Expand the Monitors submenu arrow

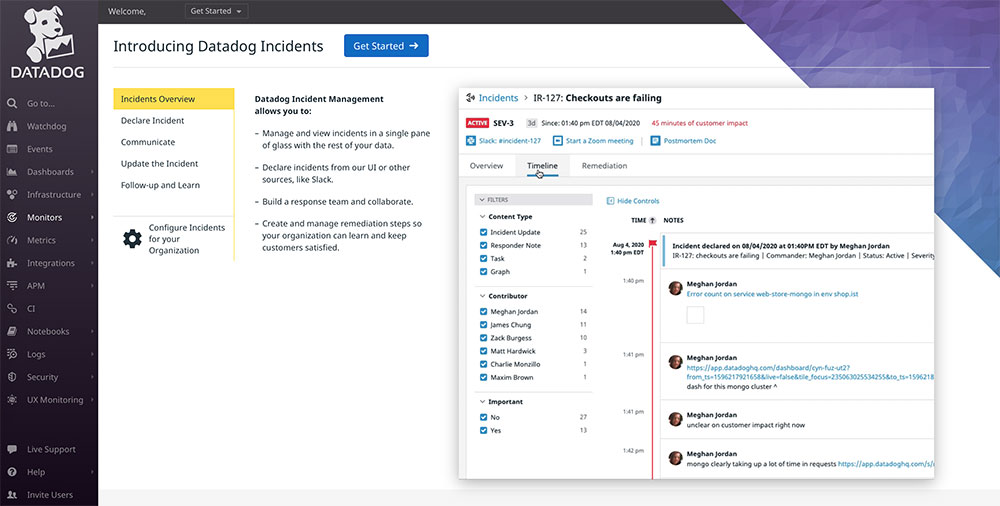pos(92,218)
